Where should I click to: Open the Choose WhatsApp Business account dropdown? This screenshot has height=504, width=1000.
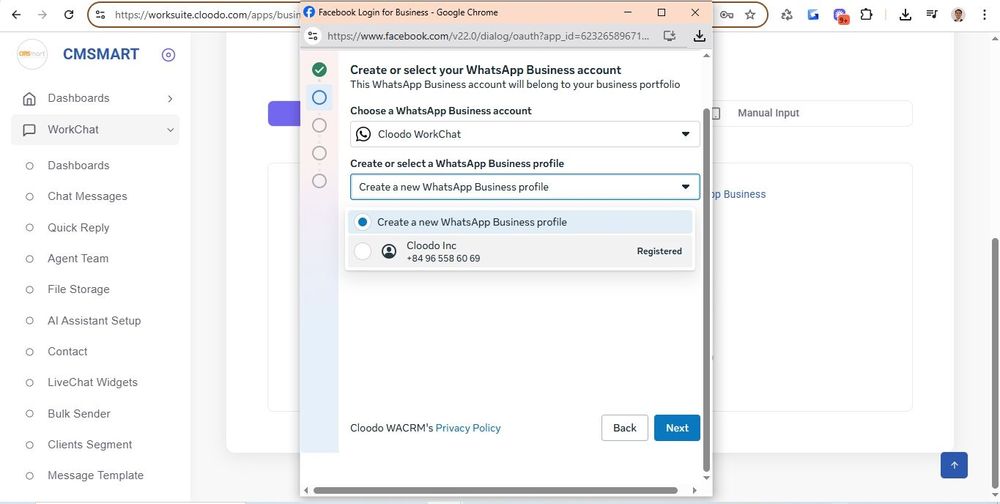click(x=525, y=134)
